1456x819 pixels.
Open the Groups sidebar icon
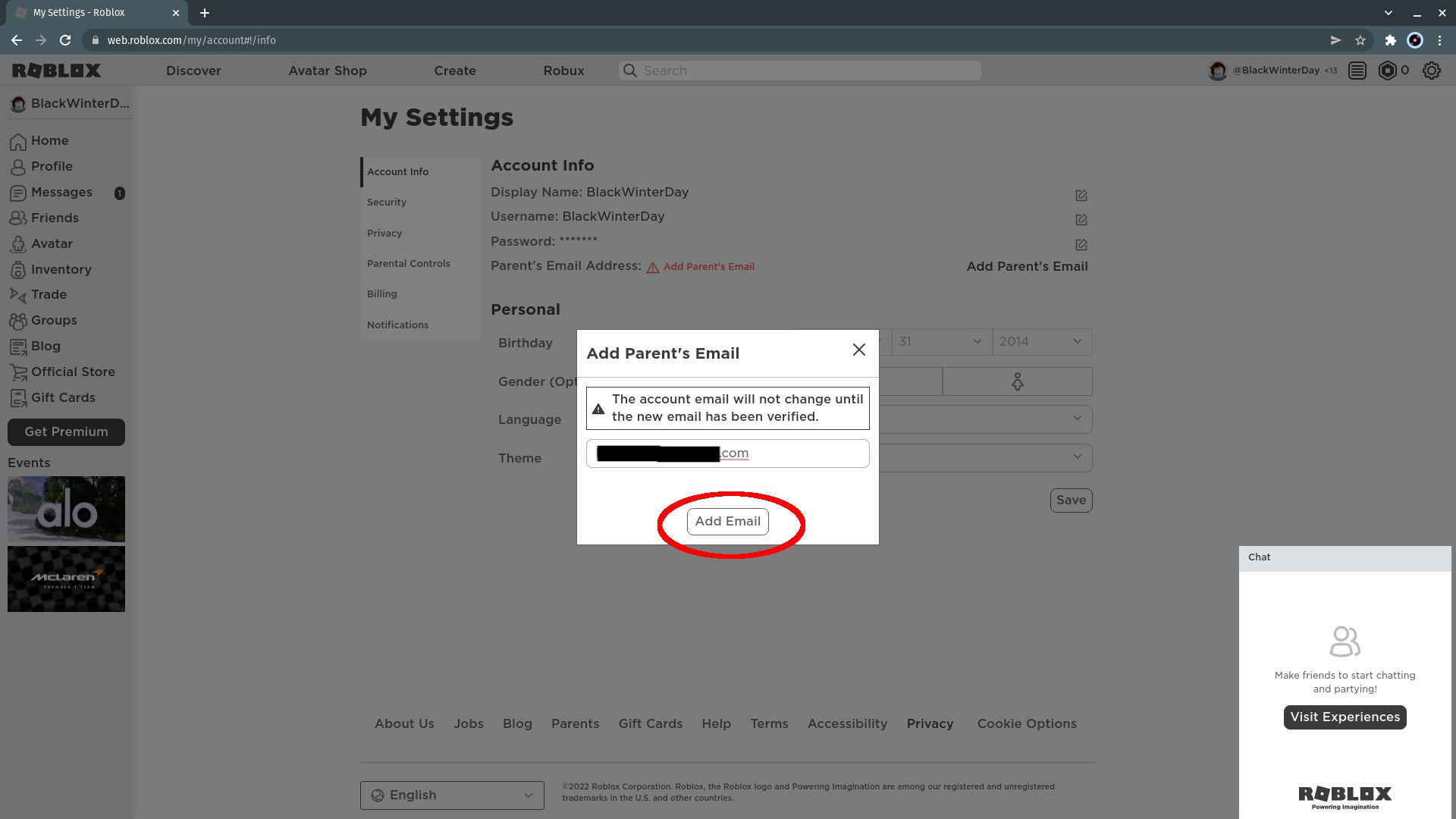click(18, 321)
